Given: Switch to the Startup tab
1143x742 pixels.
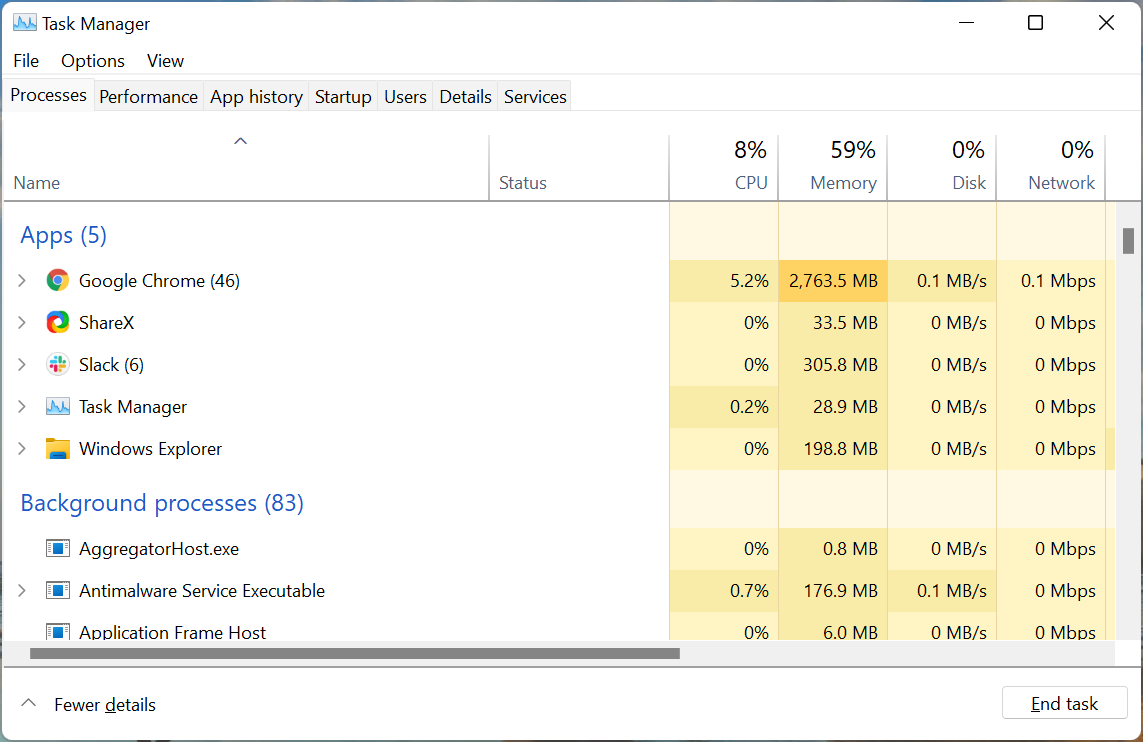Looking at the screenshot, I should pos(343,96).
